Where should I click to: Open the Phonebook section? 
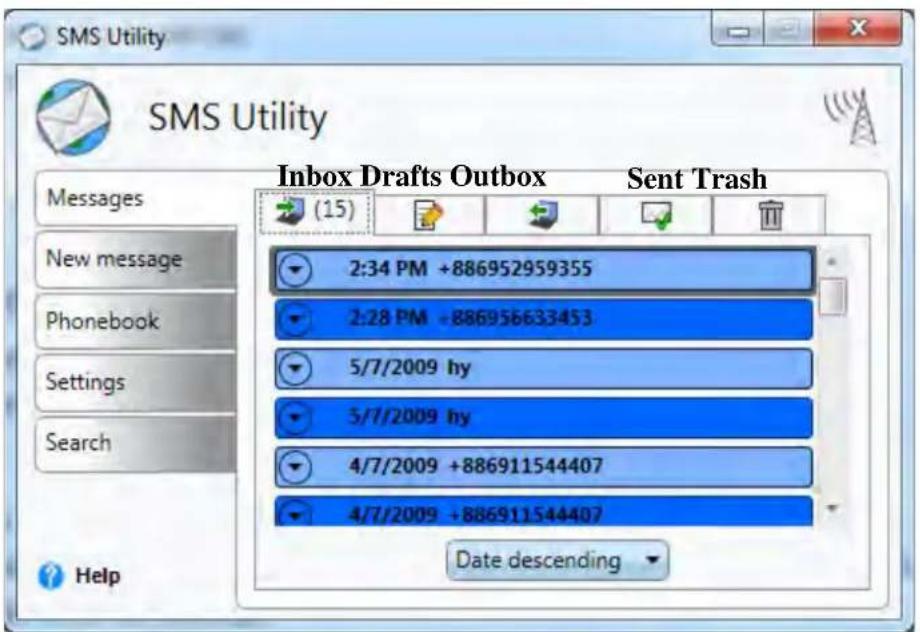[x=136, y=321]
